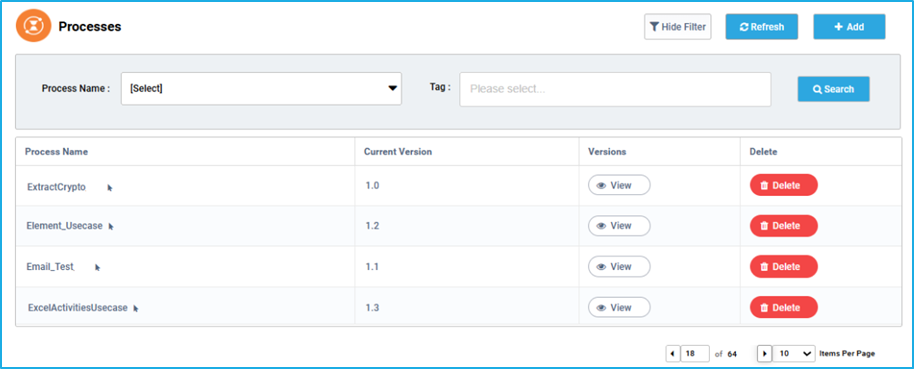Click trash icon for Element_Usecase

764,226
